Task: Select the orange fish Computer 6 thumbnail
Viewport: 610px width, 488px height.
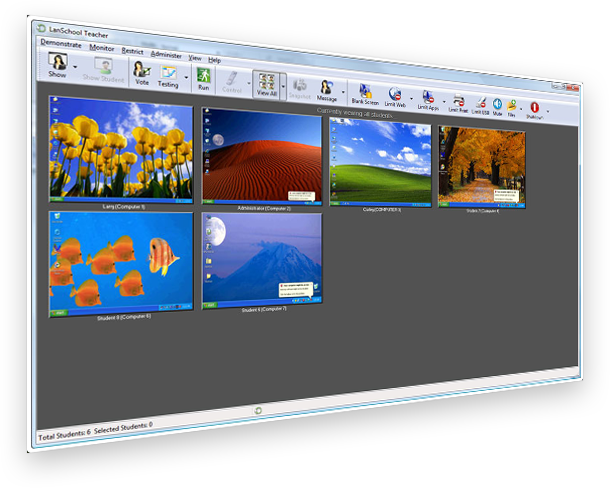Action: tap(121, 264)
